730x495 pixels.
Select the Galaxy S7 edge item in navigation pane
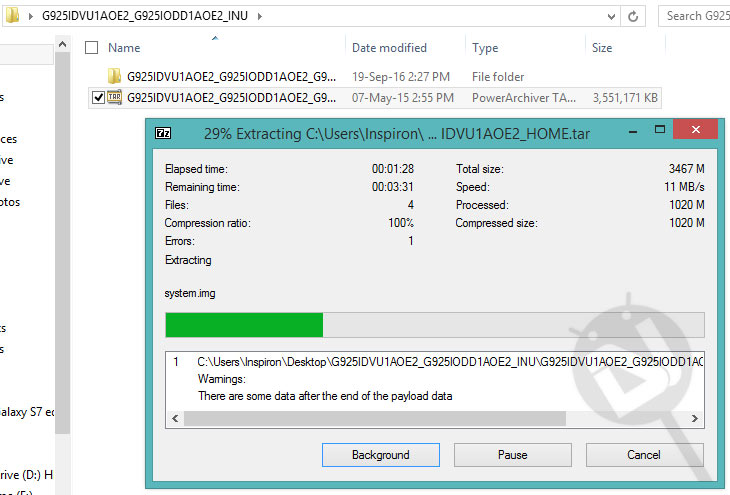click(x=27, y=412)
